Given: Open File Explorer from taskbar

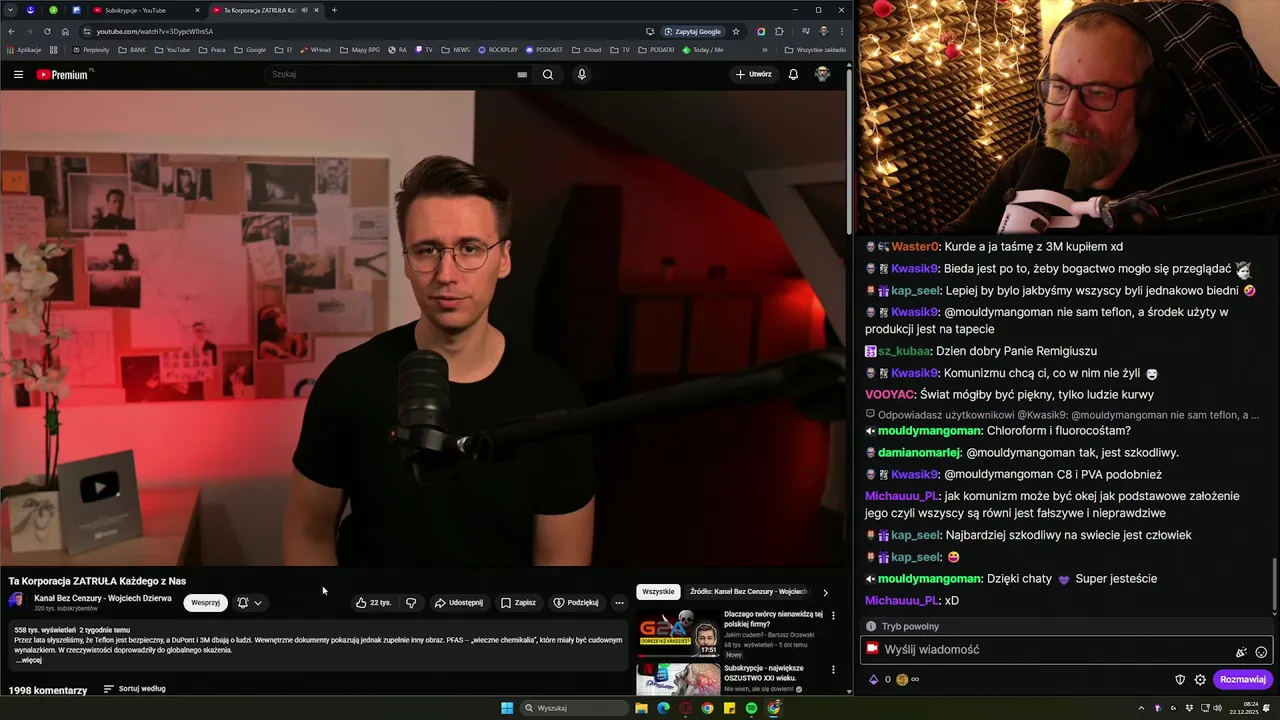Looking at the screenshot, I should pyautogui.click(x=641, y=708).
